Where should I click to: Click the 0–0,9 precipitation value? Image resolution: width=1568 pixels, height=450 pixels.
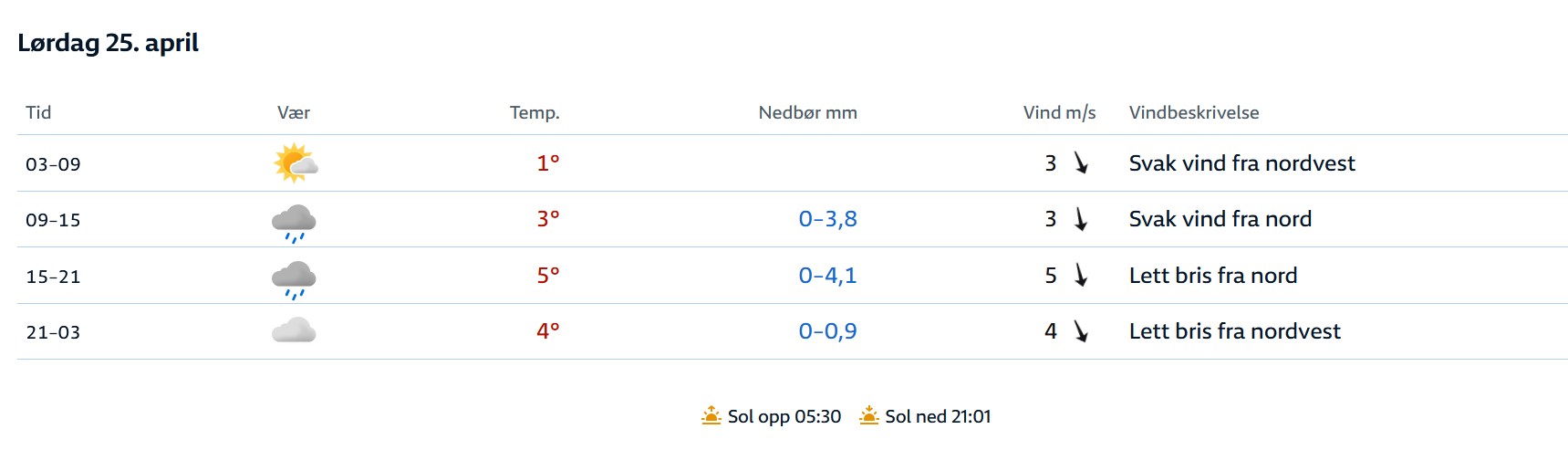(x=827, y=331)
